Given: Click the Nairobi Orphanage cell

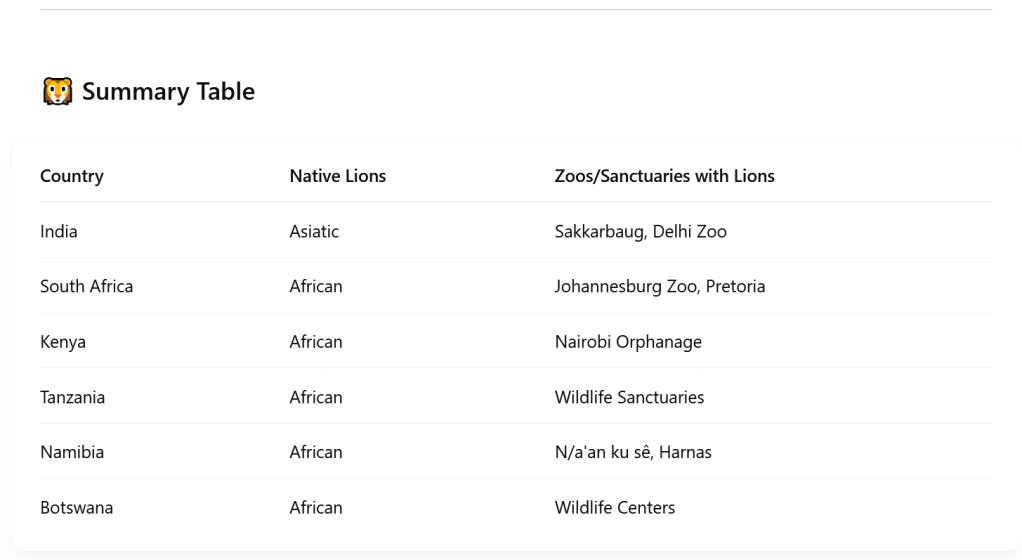Looking at the screenshot, I should (x=628, y=342).
